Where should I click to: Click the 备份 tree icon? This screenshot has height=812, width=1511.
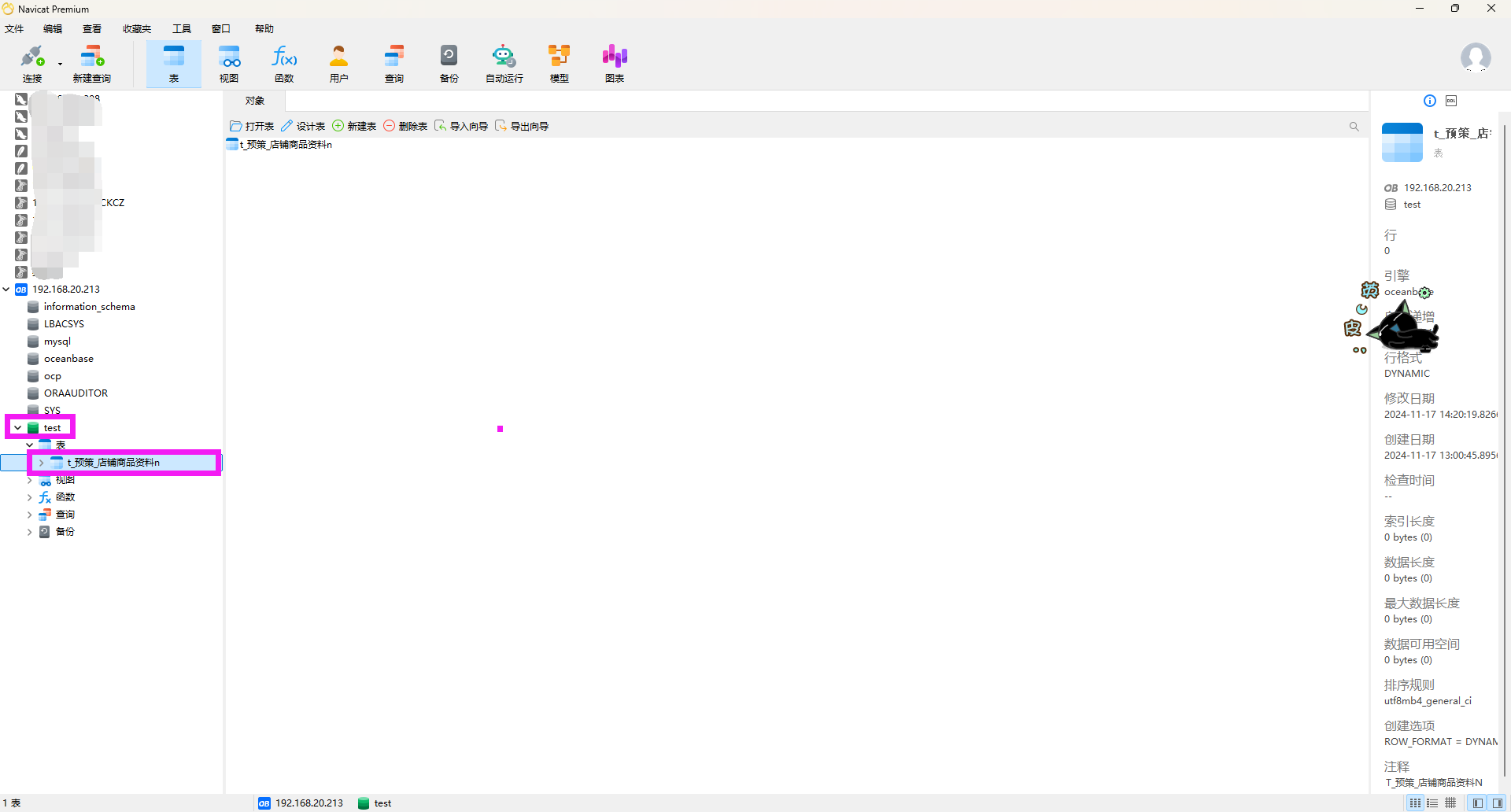pyautogui.click(x=45, y=532)
